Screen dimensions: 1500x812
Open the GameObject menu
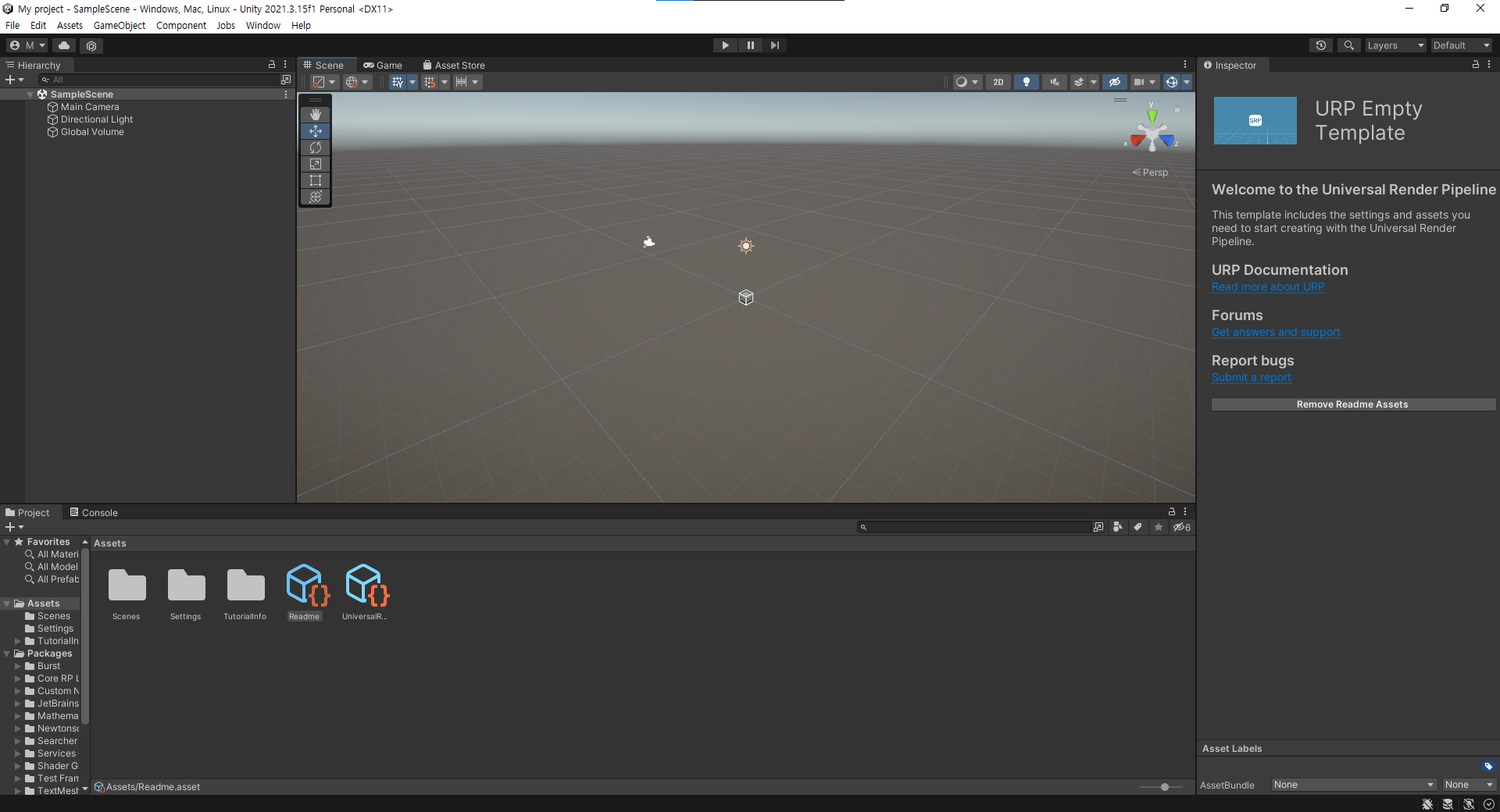[x=120, y=25]
